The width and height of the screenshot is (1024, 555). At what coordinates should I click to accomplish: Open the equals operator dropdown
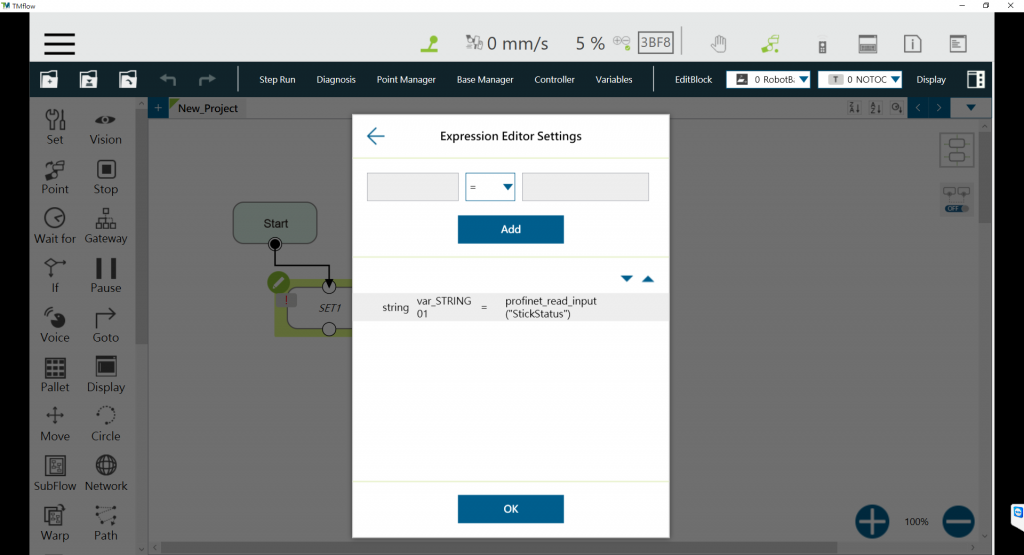pos(490,187)
